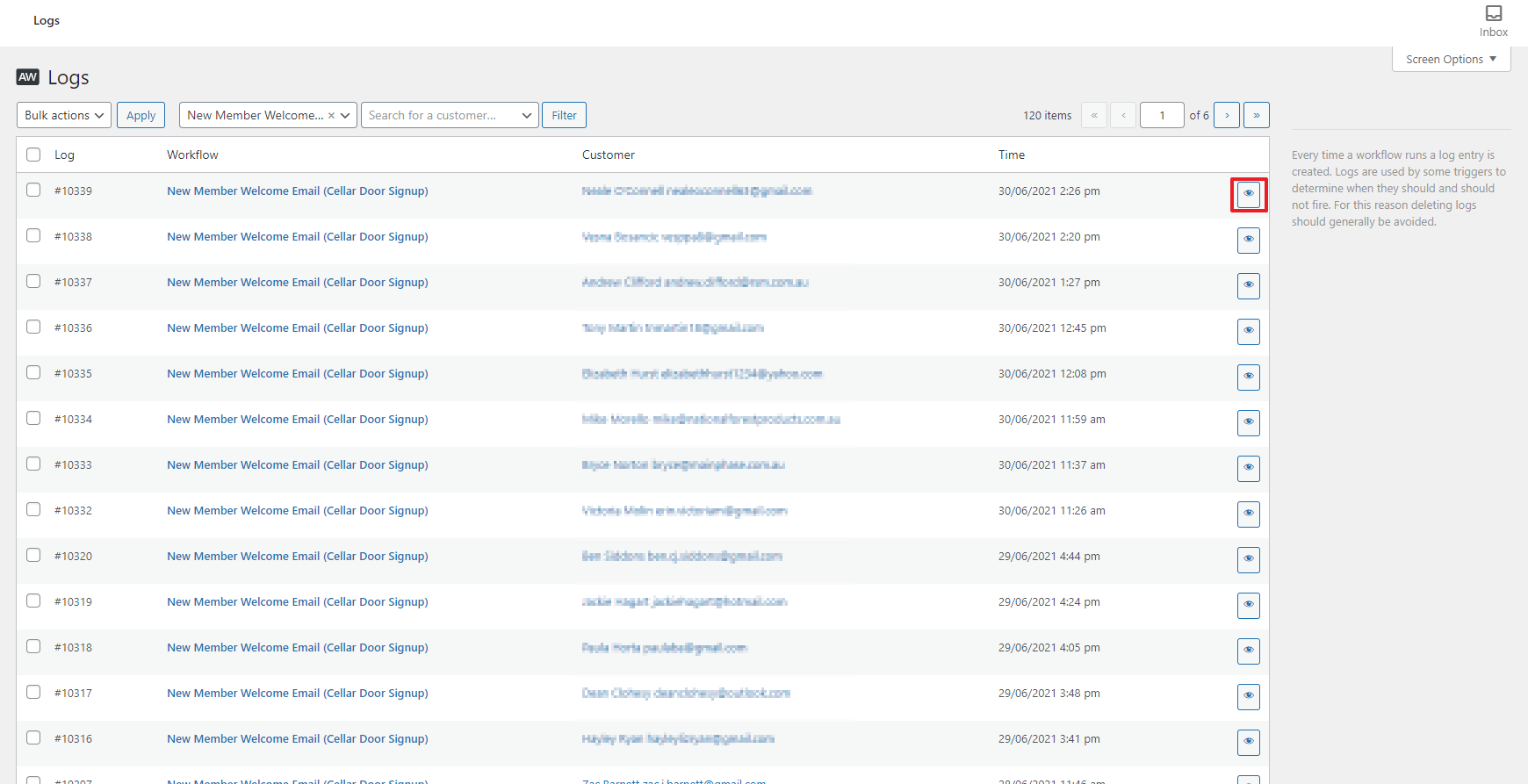Open workflow link for log #10334
1528x784 pixels.
pyautogui.click(x=298, y=419)
